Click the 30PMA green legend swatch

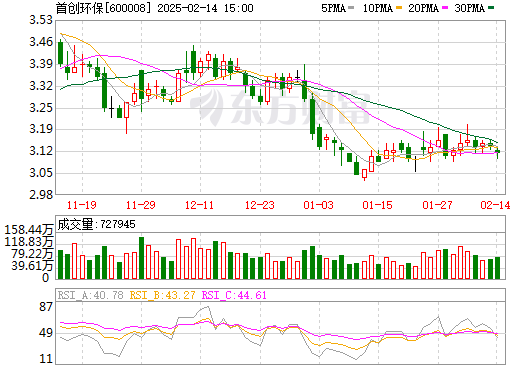[x=491, y=8]
